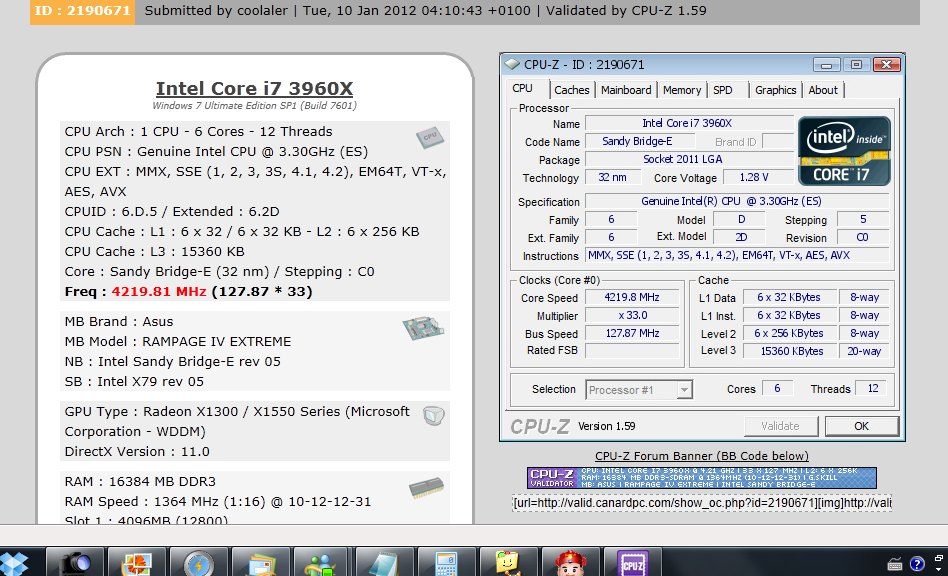The width and height of the screenshot is (948, 576).
Task: Click the Package Socket 2011 LGA field
Action: coord(688,160)
